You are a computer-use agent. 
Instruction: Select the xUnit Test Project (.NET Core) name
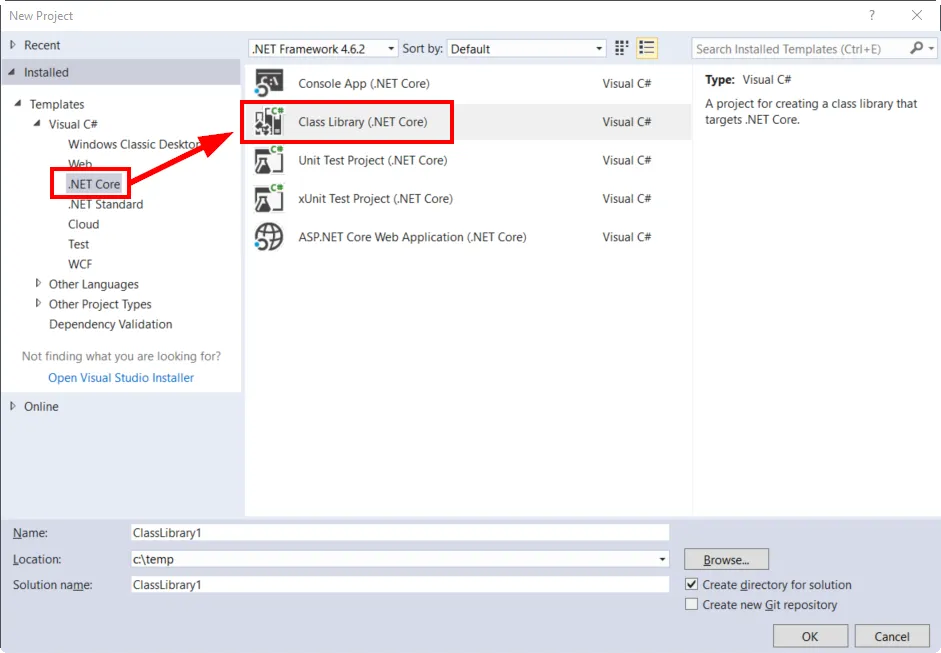(x=376, y=199)
